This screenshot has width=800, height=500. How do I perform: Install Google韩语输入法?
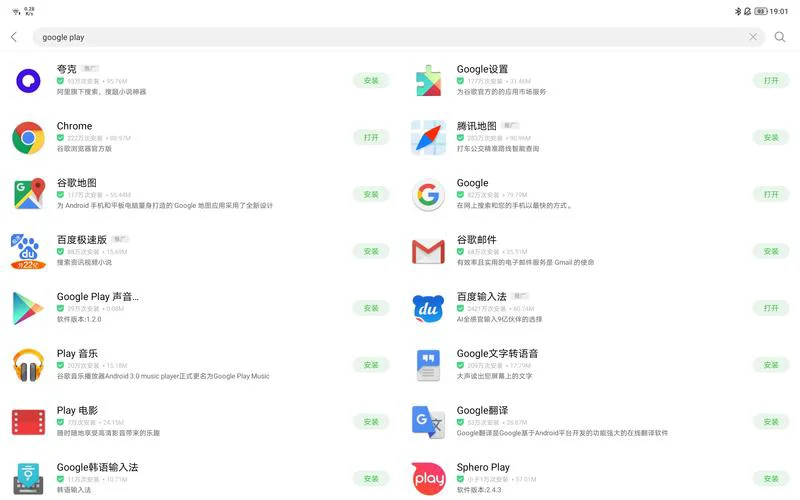tap(371, 479)
